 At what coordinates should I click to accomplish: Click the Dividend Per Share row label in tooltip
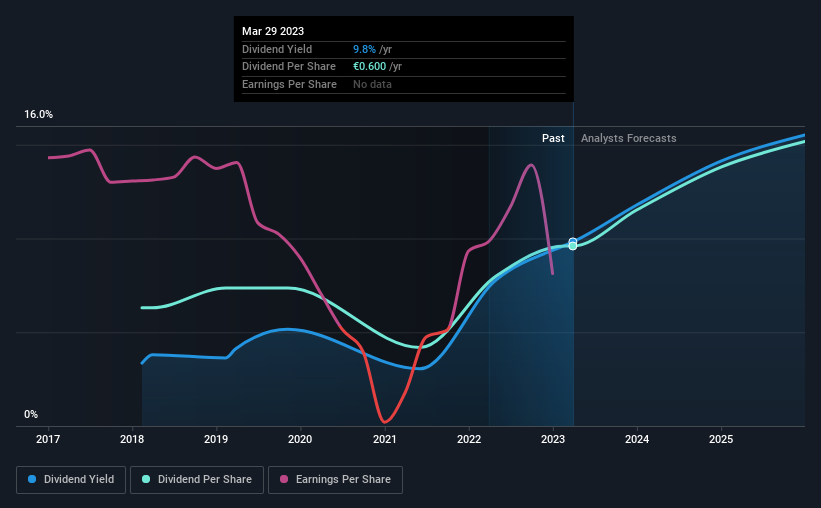point(289,67)
